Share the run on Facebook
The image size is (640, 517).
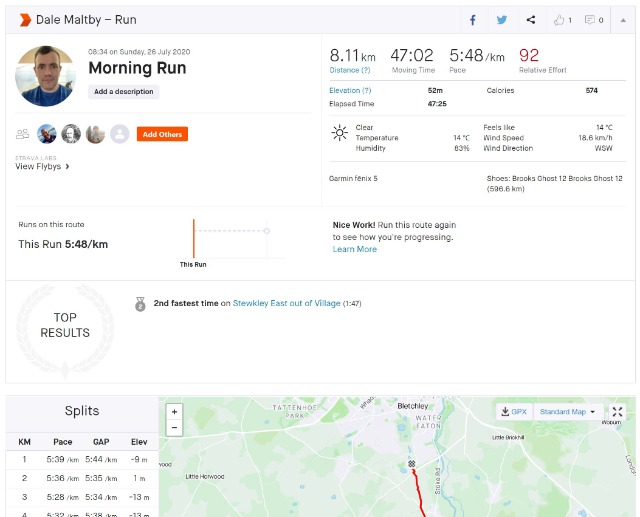click(x=473, y=19)
